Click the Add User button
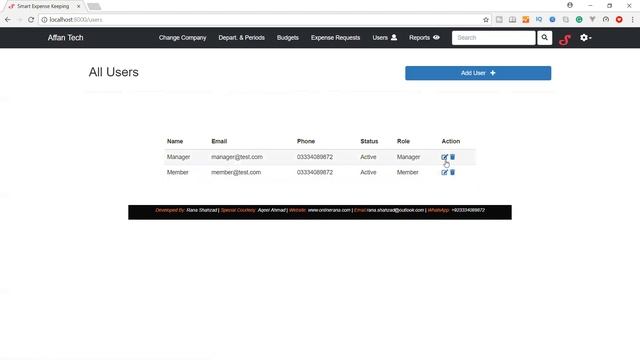This screenshot has width=640, height=360. pos(478,73)
